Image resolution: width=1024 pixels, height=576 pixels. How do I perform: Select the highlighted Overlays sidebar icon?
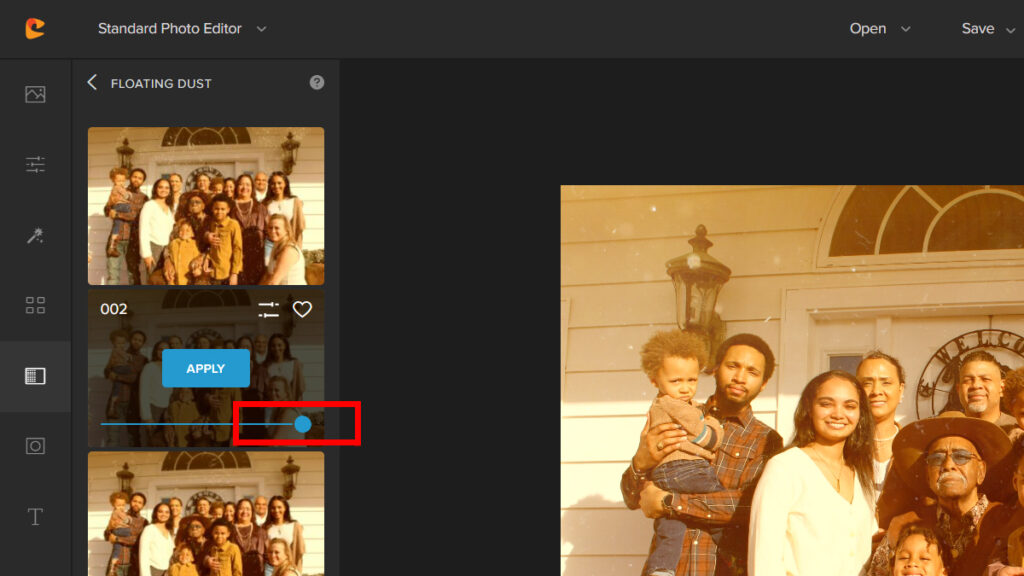pos(35,376)
